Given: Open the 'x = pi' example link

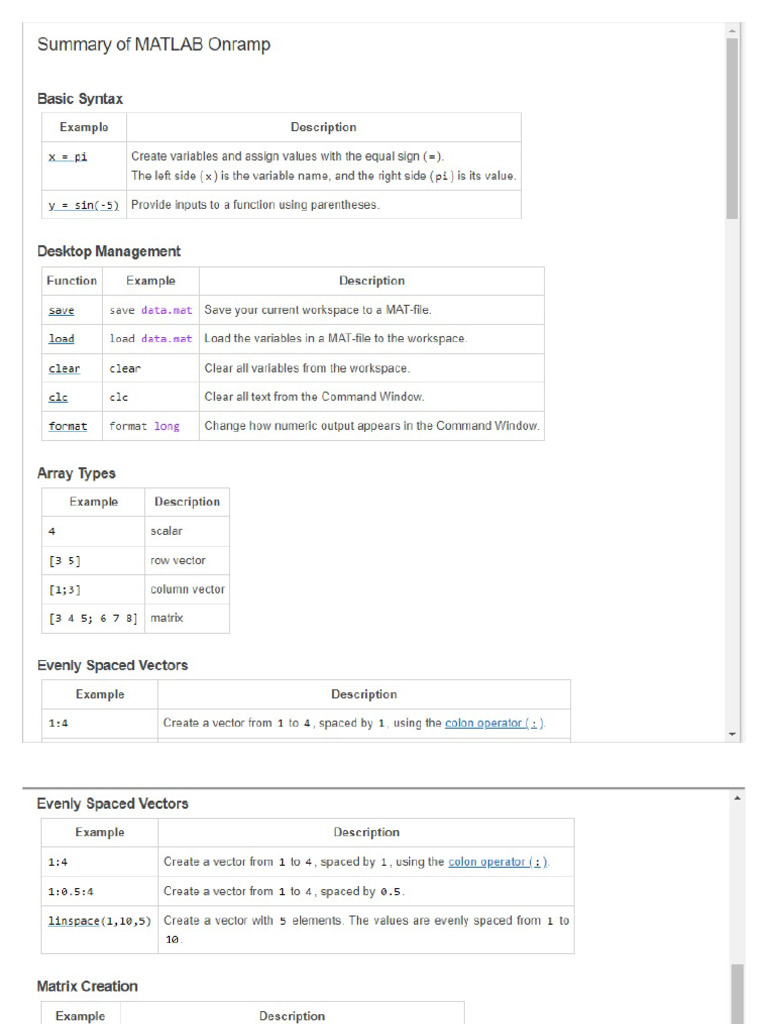Looking at the screenshot, I should coord(67,157).
